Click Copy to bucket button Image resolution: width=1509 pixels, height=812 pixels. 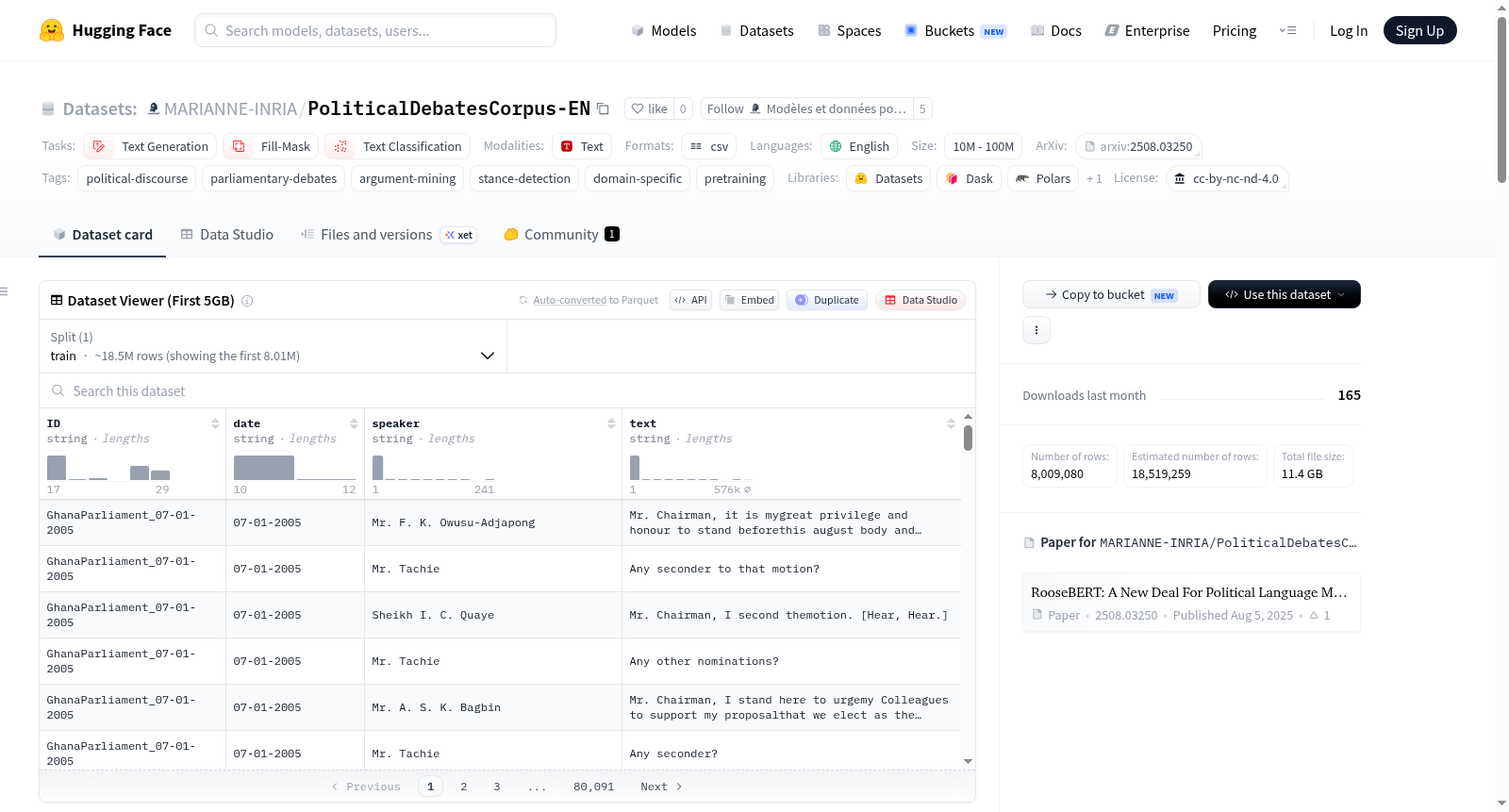click(1111, 294)
